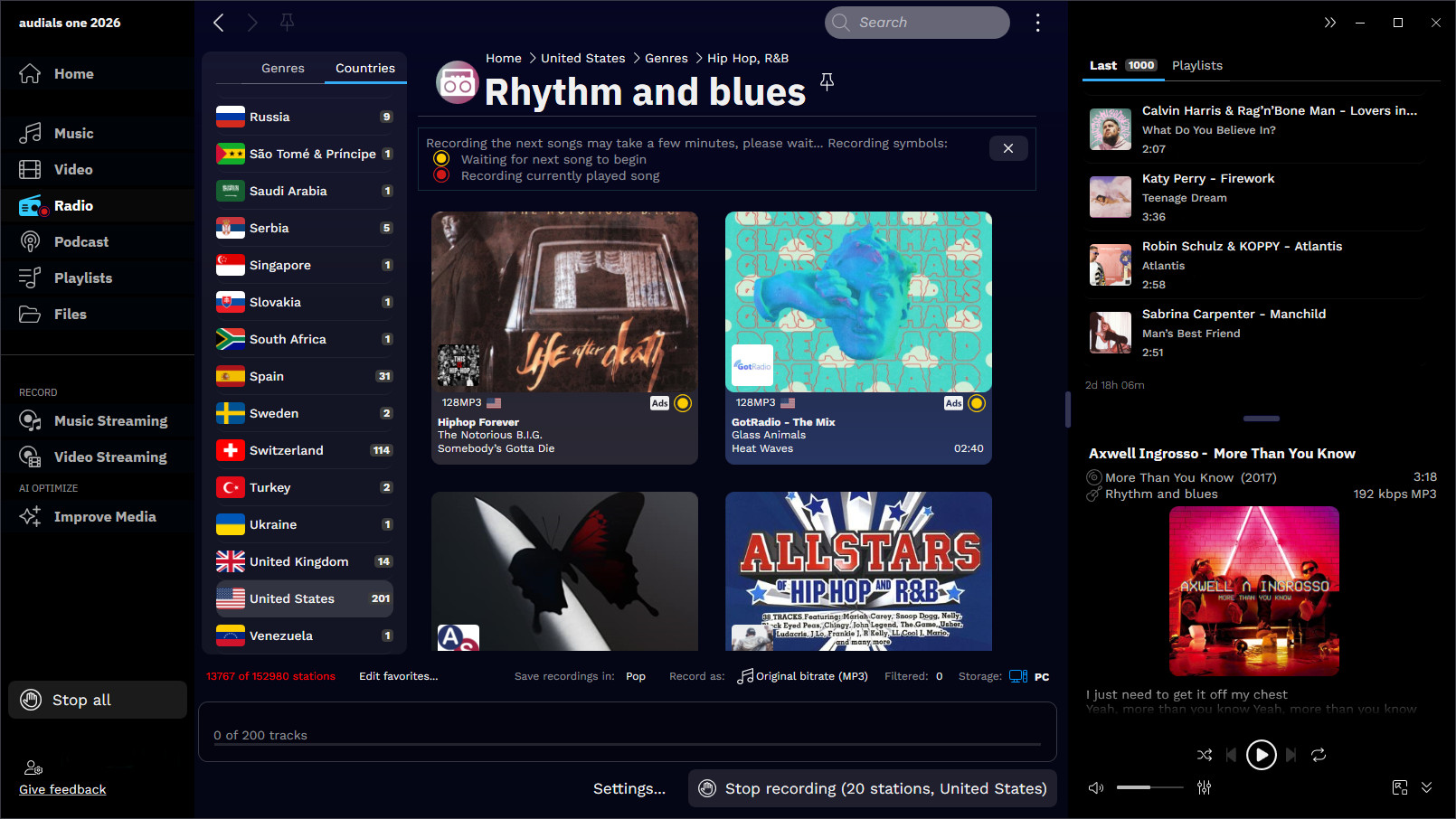Toggle repeat mode
The width and height of the screenshot is (1456, 819).
pos(1319,755)
